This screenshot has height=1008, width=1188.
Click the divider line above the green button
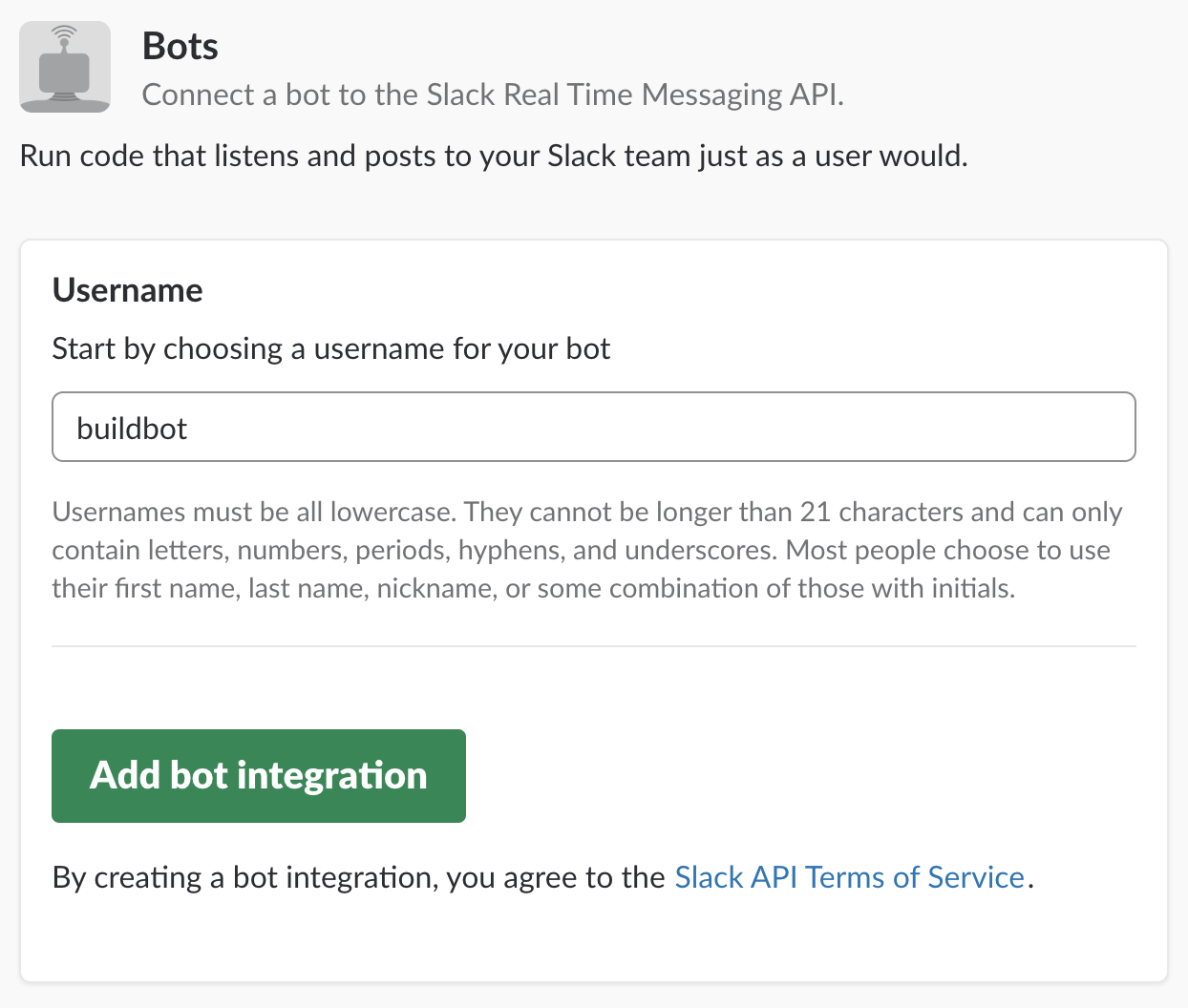(593, 646)
